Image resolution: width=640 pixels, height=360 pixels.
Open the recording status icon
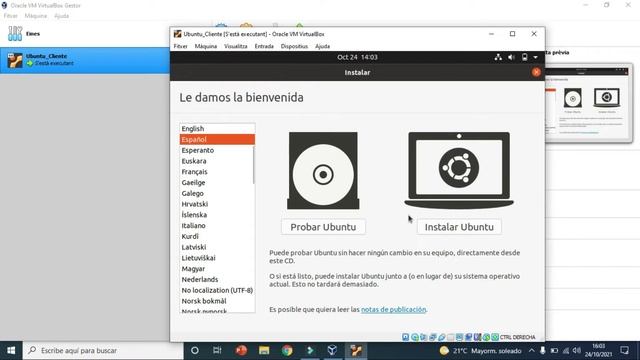(469, 337)
